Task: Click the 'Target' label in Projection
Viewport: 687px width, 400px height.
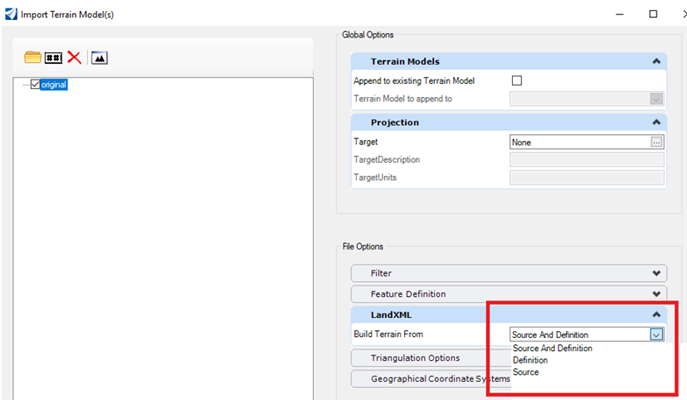Action: click(x=365, y=142)
